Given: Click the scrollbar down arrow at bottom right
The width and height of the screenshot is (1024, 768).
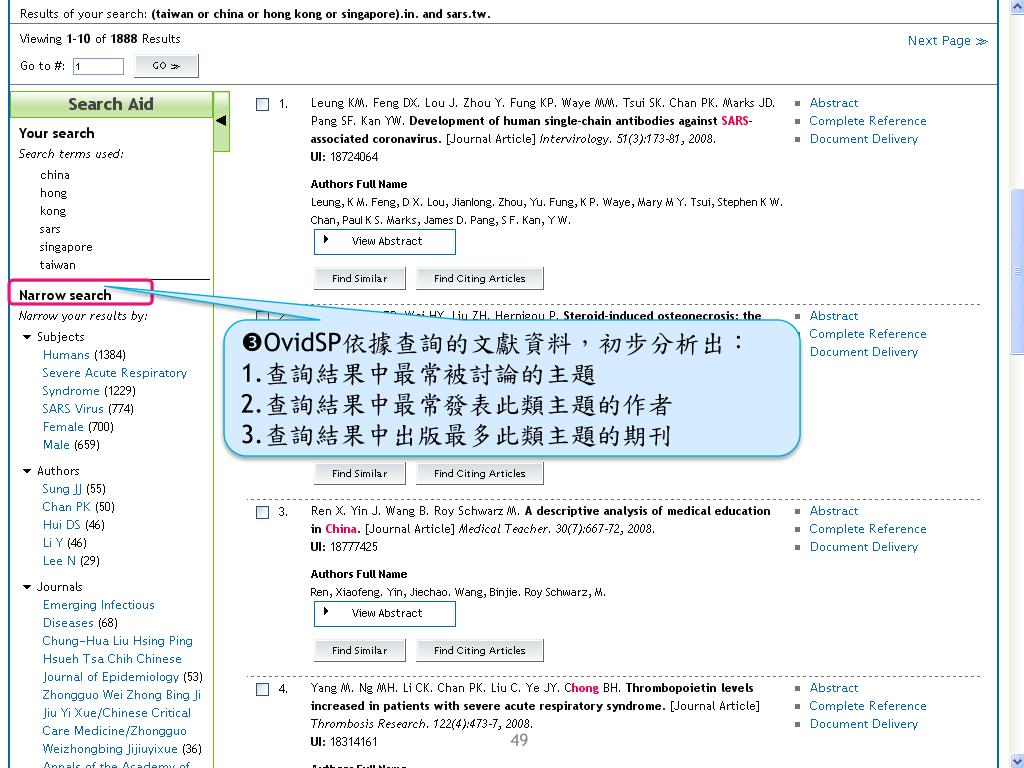Looking at the screenshot, I should point(1017,761).
